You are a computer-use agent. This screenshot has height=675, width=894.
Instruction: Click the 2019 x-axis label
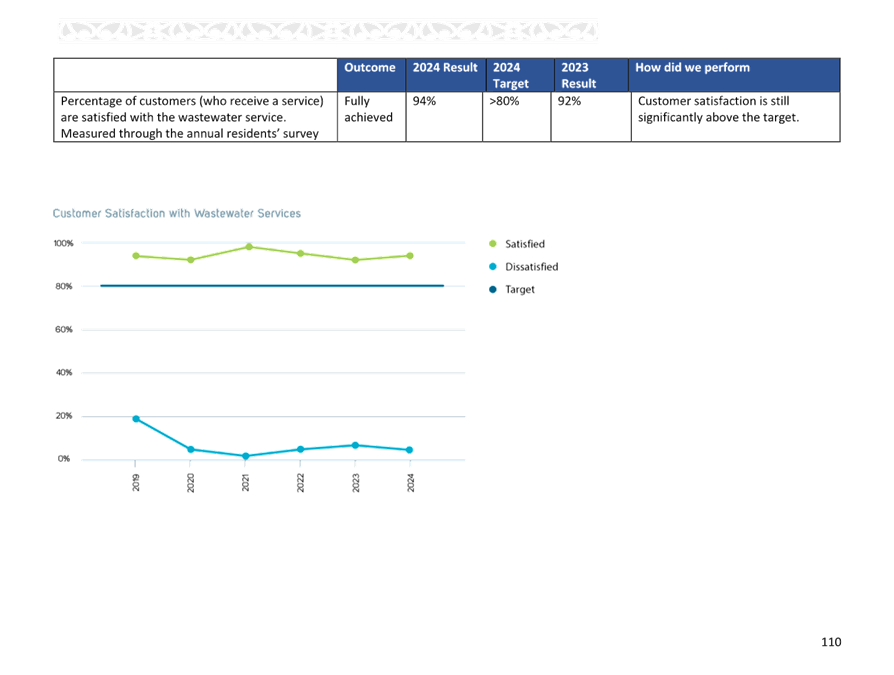pos(136,482)
